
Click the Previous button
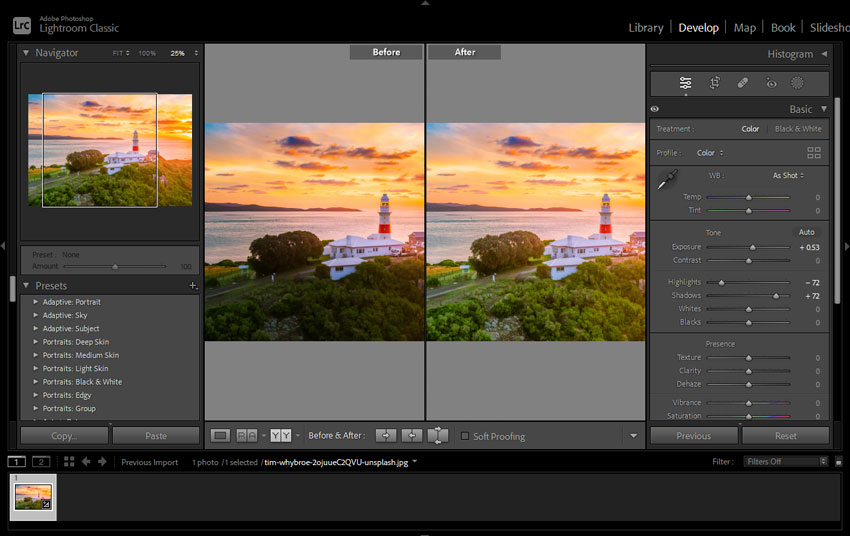[694, 436]
